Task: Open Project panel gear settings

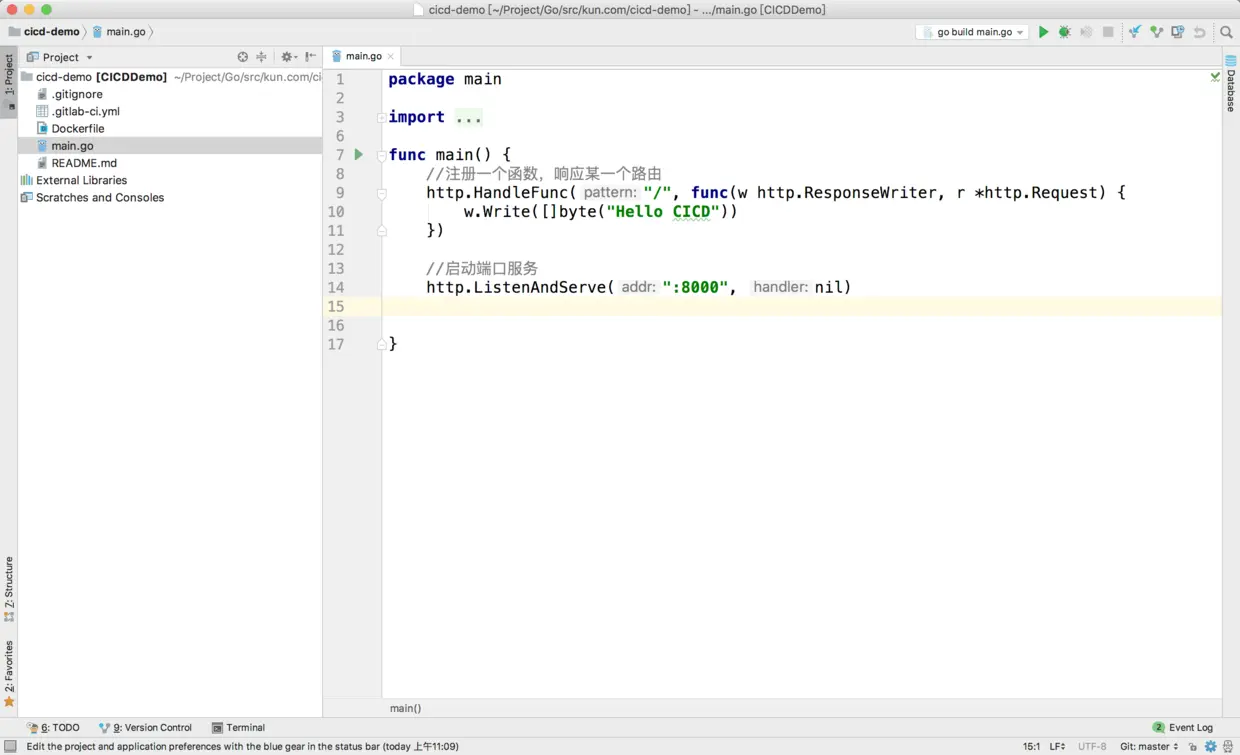Action: 288,57
